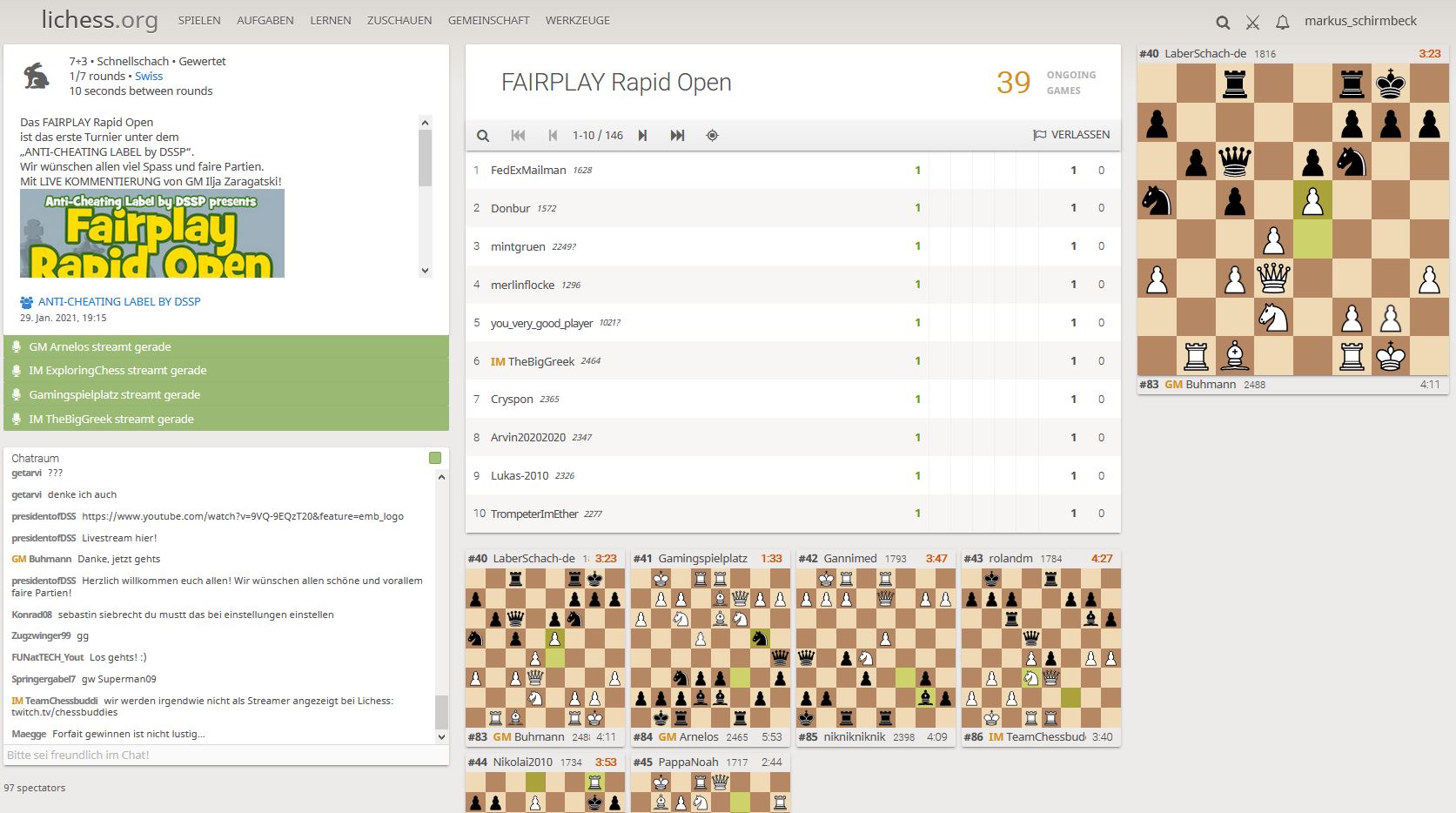Image resolution: width=1456 pixels, height=813 pixels.
Task: Open the Fairplay Rapid Open banner image
Action: click(x=152, y=233)
